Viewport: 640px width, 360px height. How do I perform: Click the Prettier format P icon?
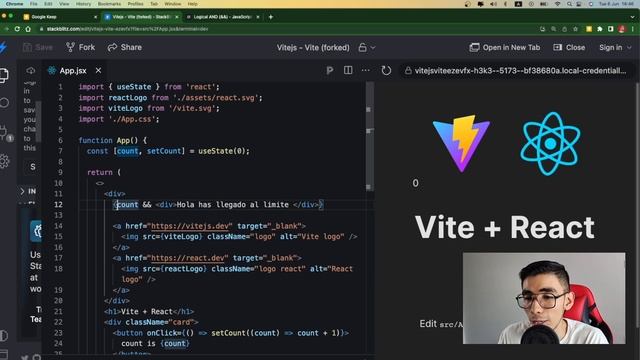pos(329,71)
